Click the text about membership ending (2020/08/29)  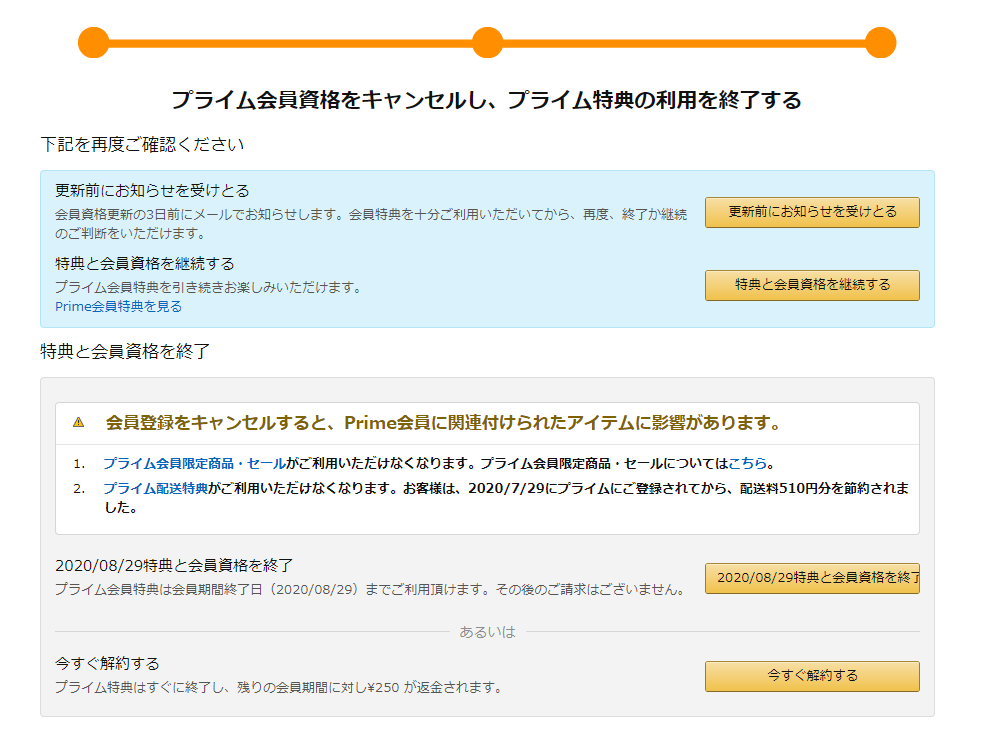click(x=371, y=589)
